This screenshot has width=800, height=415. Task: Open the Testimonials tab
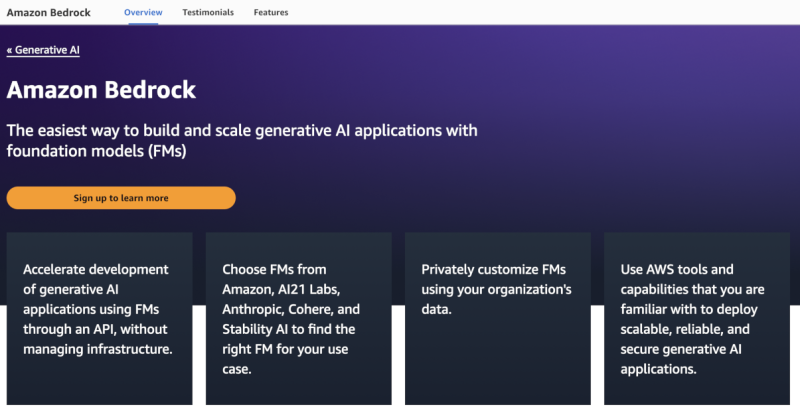tap(208, 13)
